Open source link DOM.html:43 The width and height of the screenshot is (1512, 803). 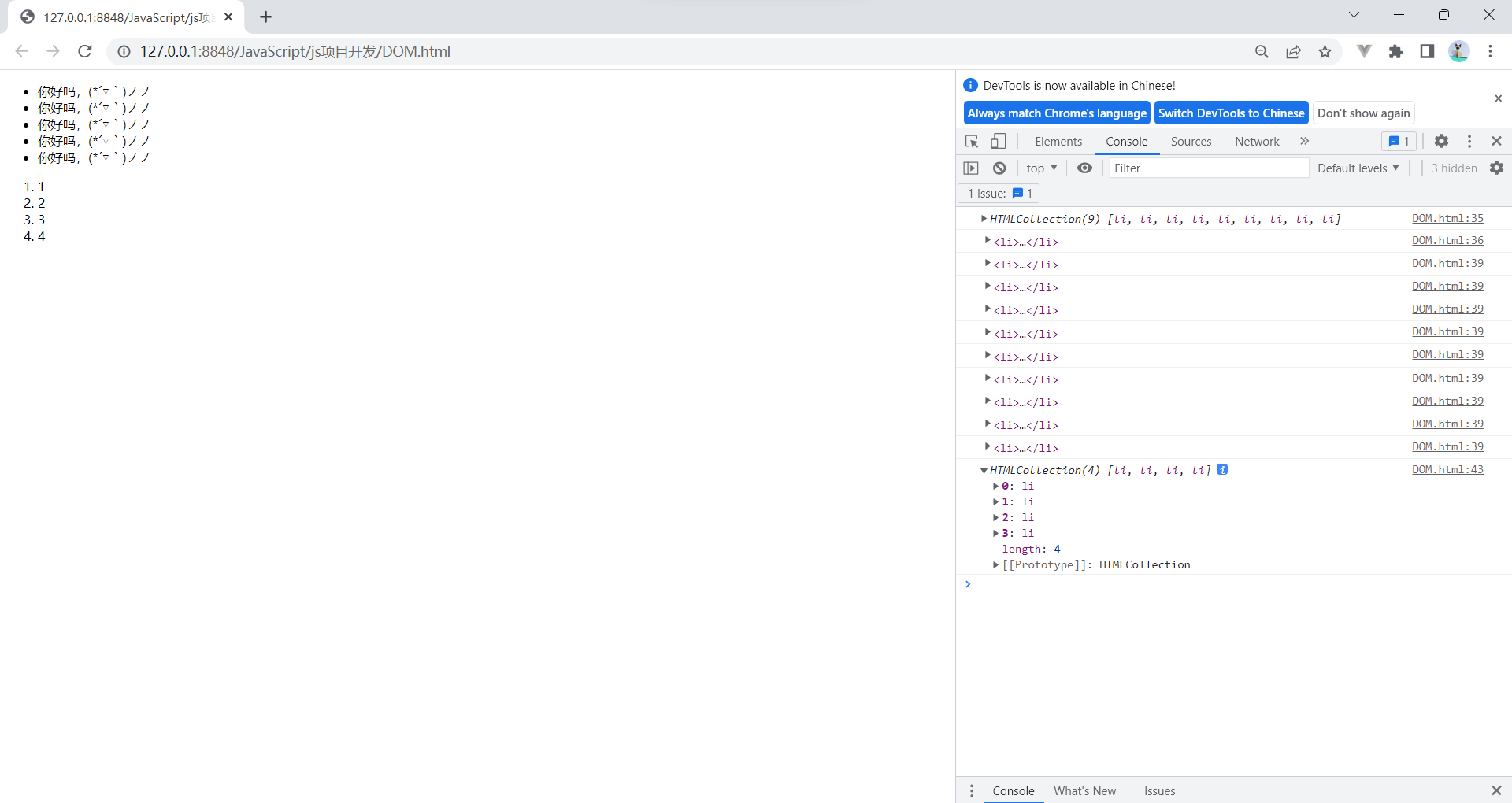pos(1447,469)
